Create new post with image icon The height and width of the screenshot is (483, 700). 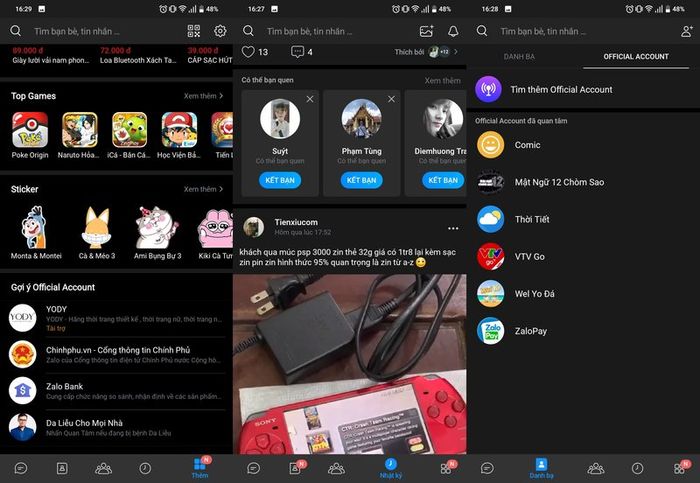coord(427,31)
